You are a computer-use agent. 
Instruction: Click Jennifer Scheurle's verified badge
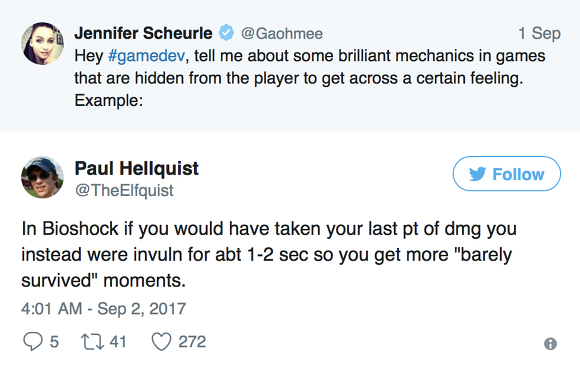click(226, 33)
